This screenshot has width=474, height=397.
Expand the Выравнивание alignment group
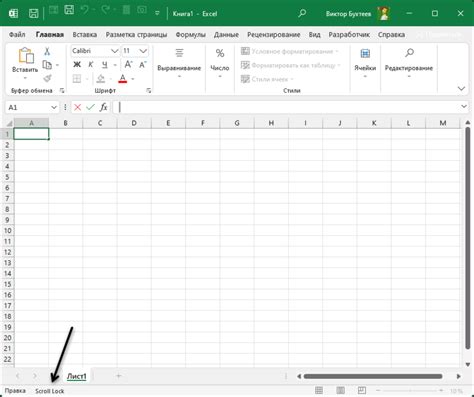[179, 63]
